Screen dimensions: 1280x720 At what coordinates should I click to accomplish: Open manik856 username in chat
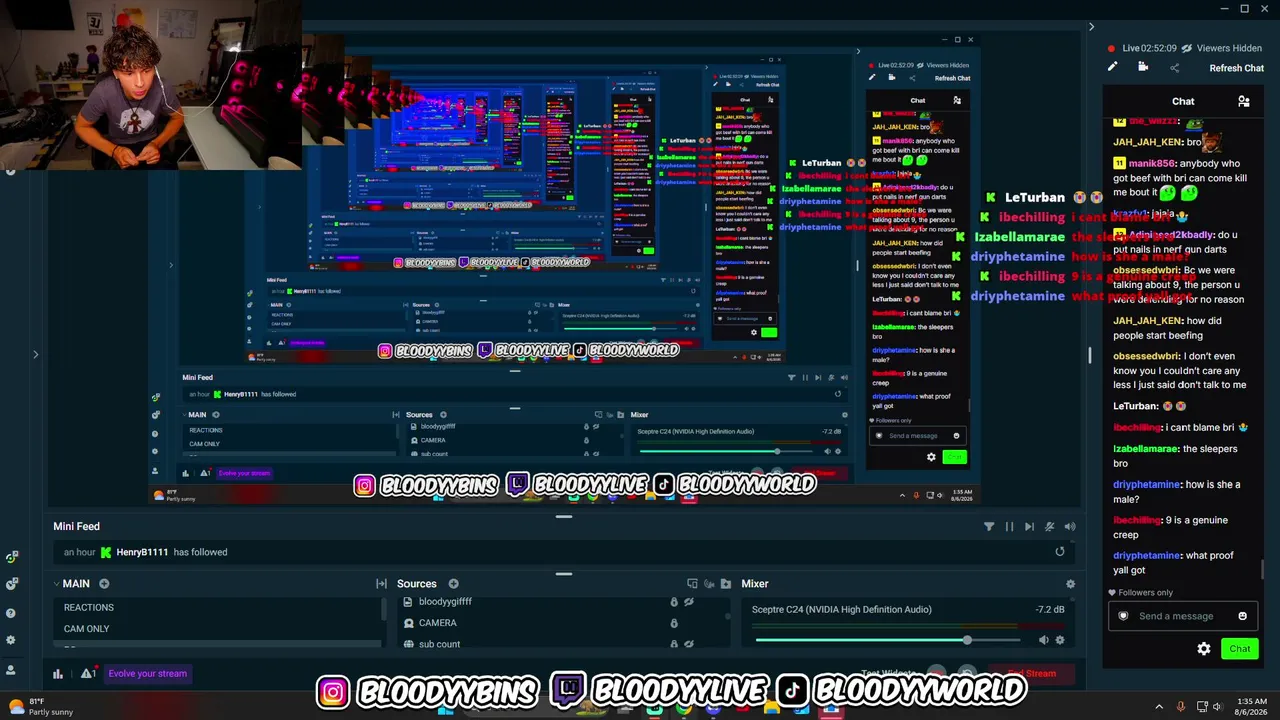(x=1152, y=163)
